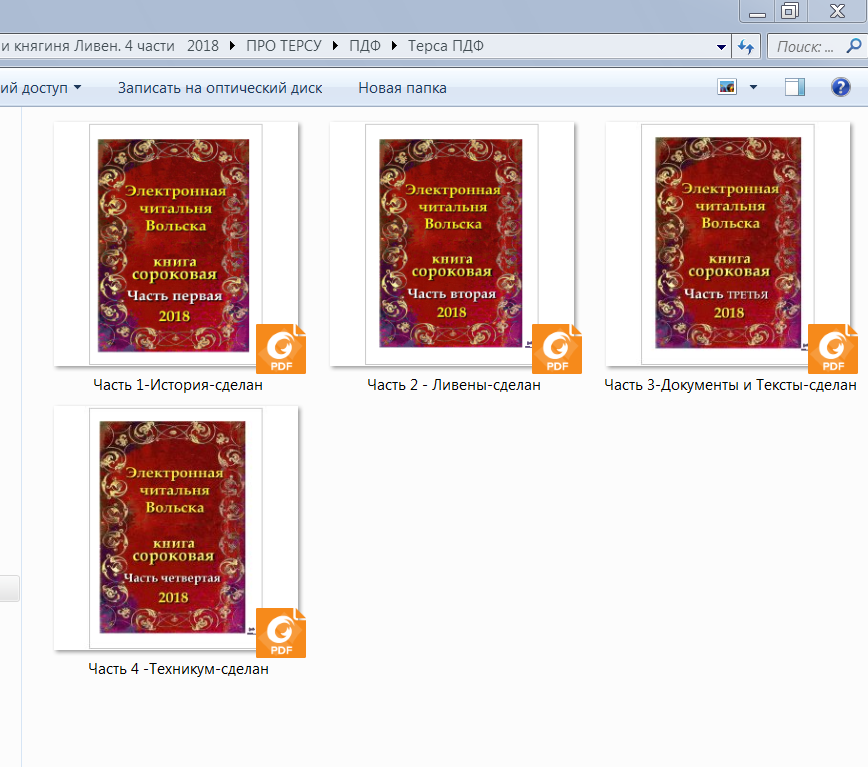
Task: Click the search magnifier icon
Action: [853, 46]
